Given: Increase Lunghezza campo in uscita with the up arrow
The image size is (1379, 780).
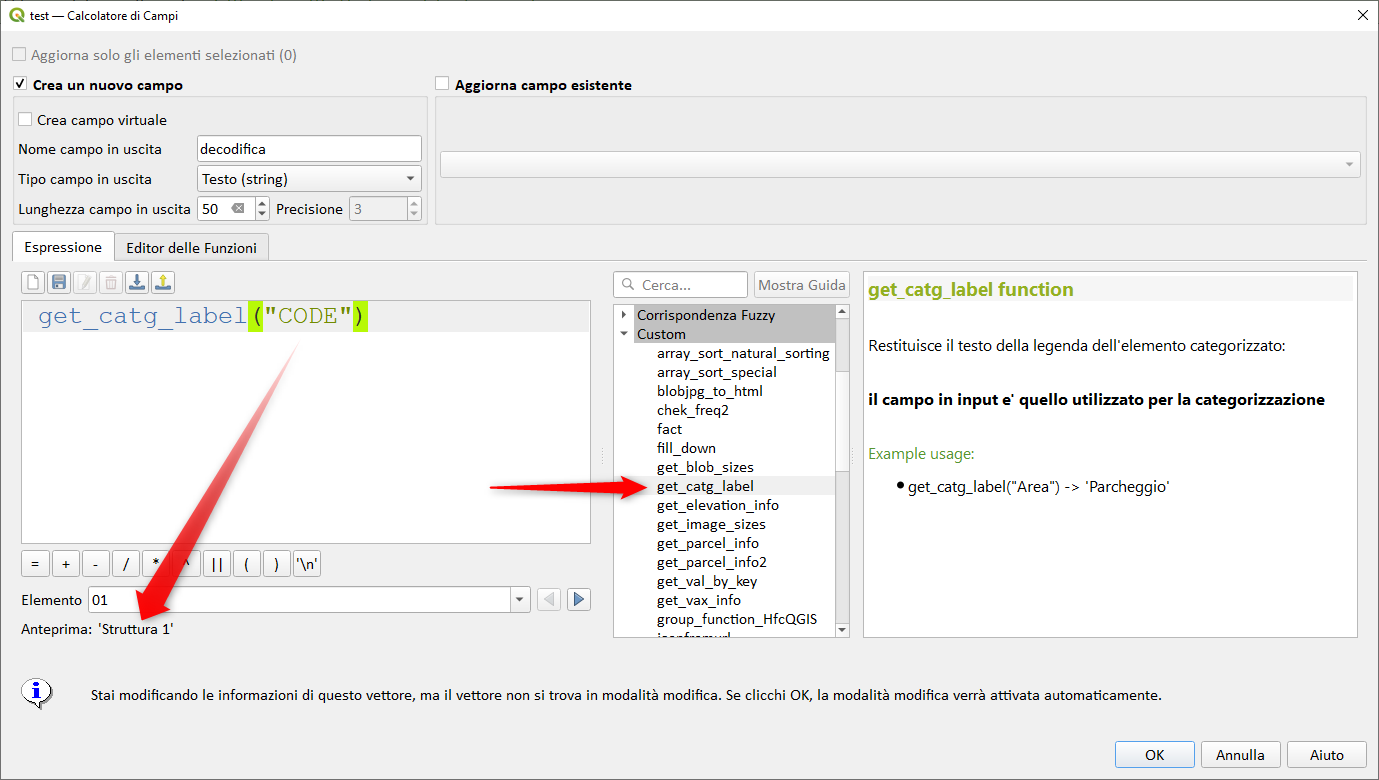Looking at the screenshot, I should (263, 204).
